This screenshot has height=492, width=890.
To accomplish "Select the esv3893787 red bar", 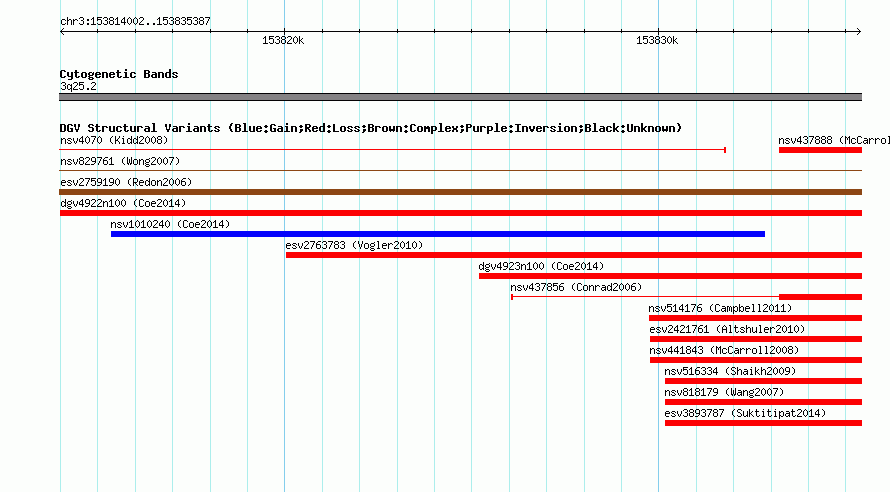I will [763, 423].
